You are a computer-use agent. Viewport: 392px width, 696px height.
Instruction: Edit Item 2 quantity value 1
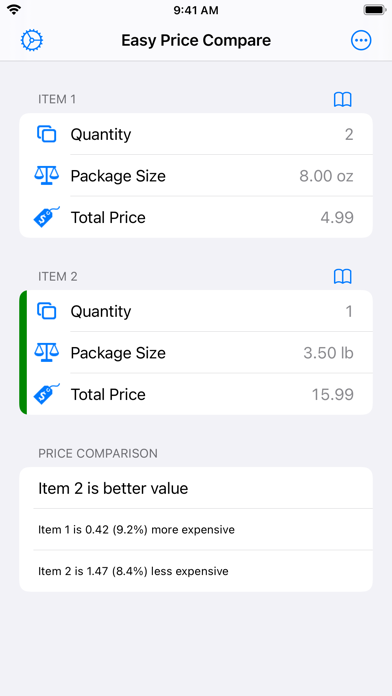pos(349,312)
